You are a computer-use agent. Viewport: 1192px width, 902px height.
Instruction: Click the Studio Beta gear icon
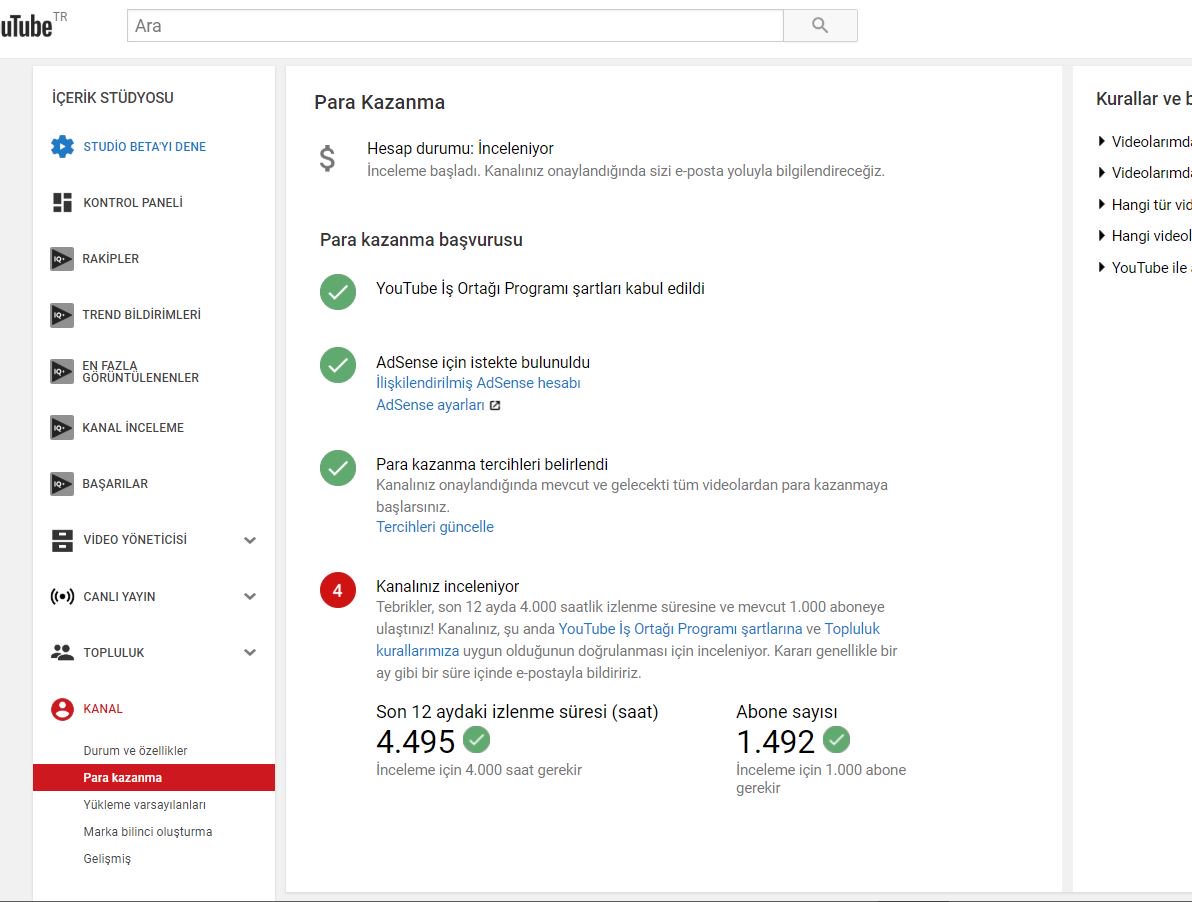[62, 147]
